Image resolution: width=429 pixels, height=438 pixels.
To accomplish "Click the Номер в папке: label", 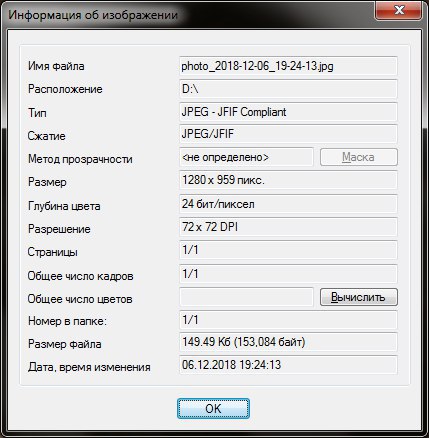I will click(67, 321).
